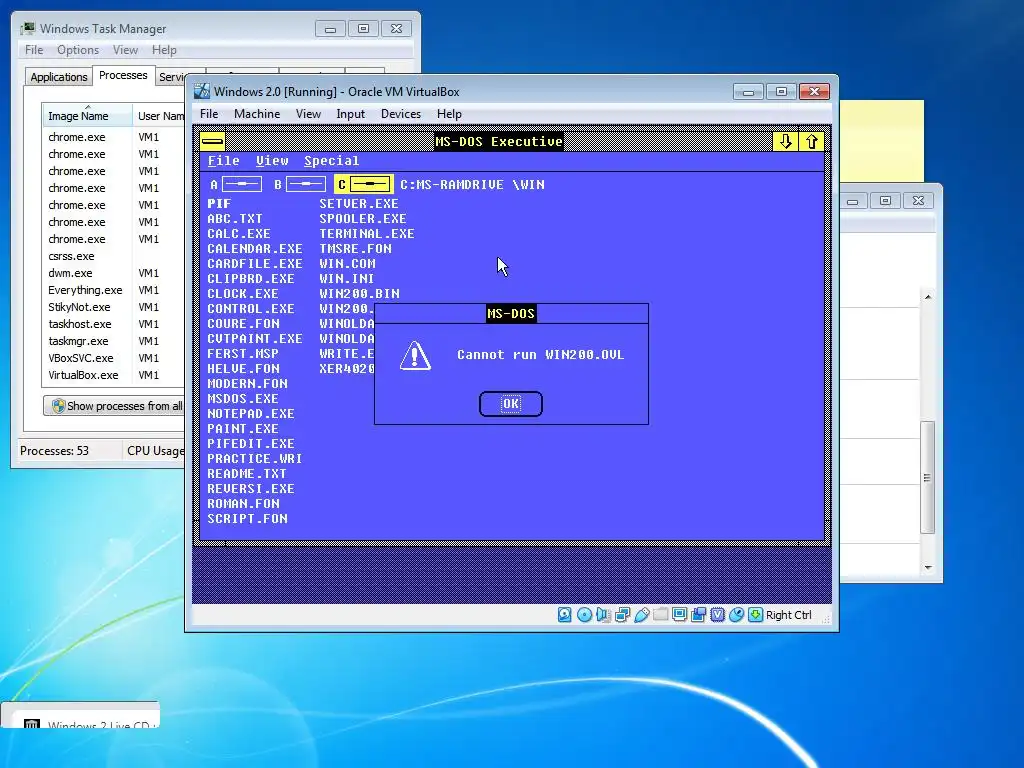Open the Special menu in MS-DOS Executive
This screenshot has width=1024, height=768.
pos(331,161)
